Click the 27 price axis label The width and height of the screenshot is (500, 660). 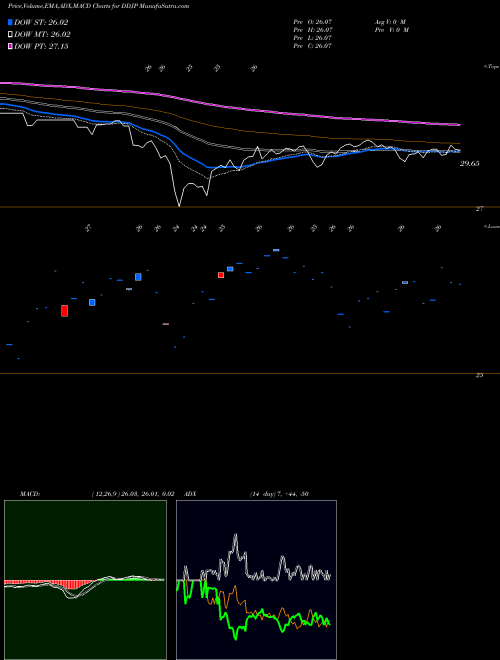479,208
